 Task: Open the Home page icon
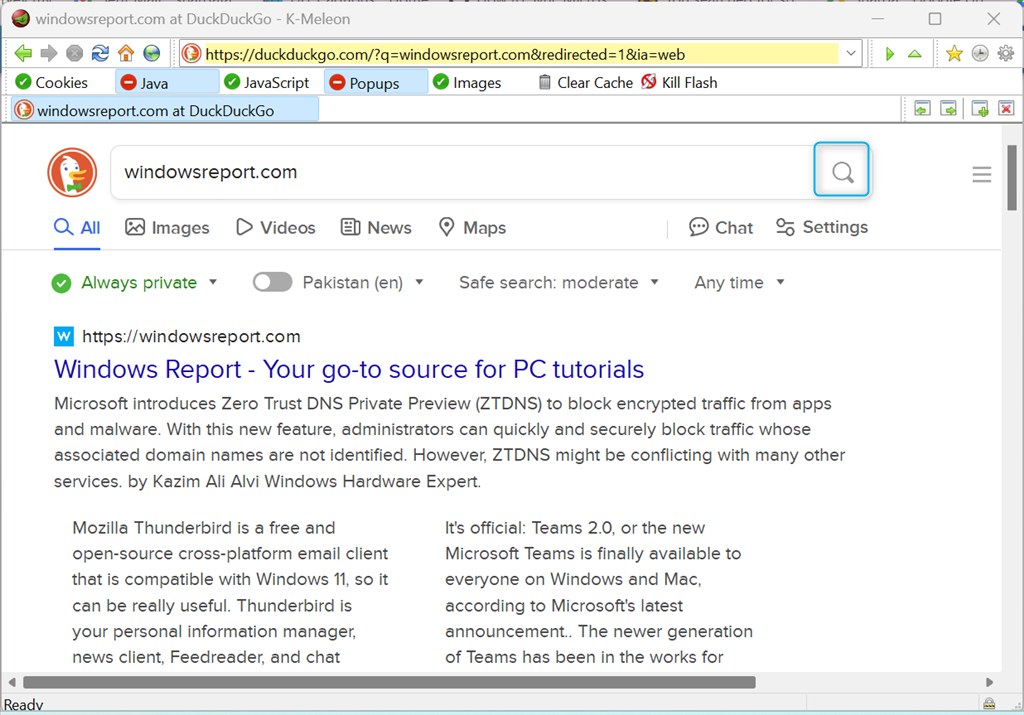point(126,53)
